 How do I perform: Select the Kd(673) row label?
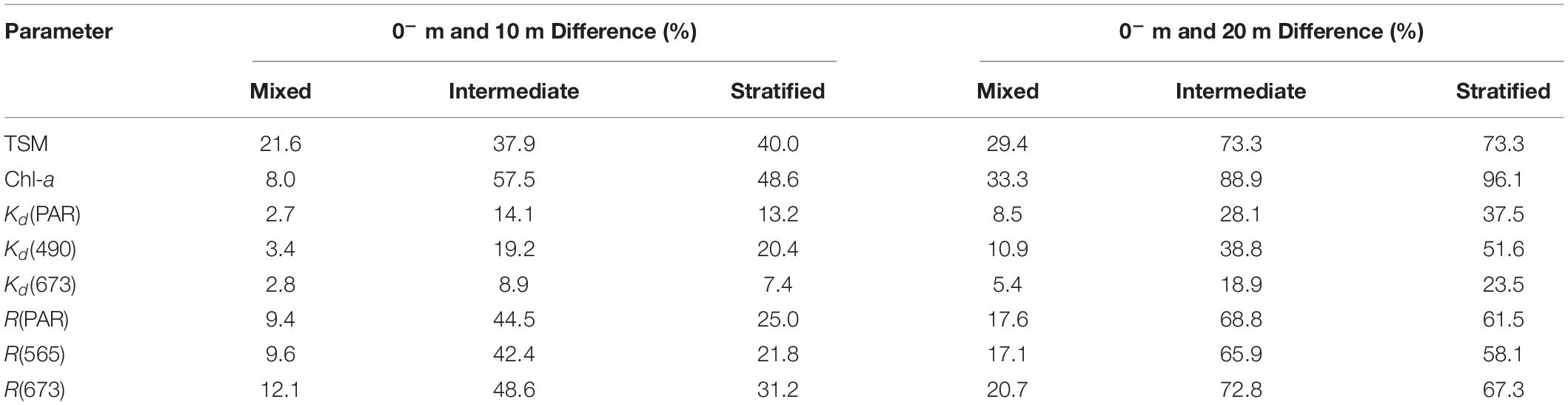pos(40,285)
